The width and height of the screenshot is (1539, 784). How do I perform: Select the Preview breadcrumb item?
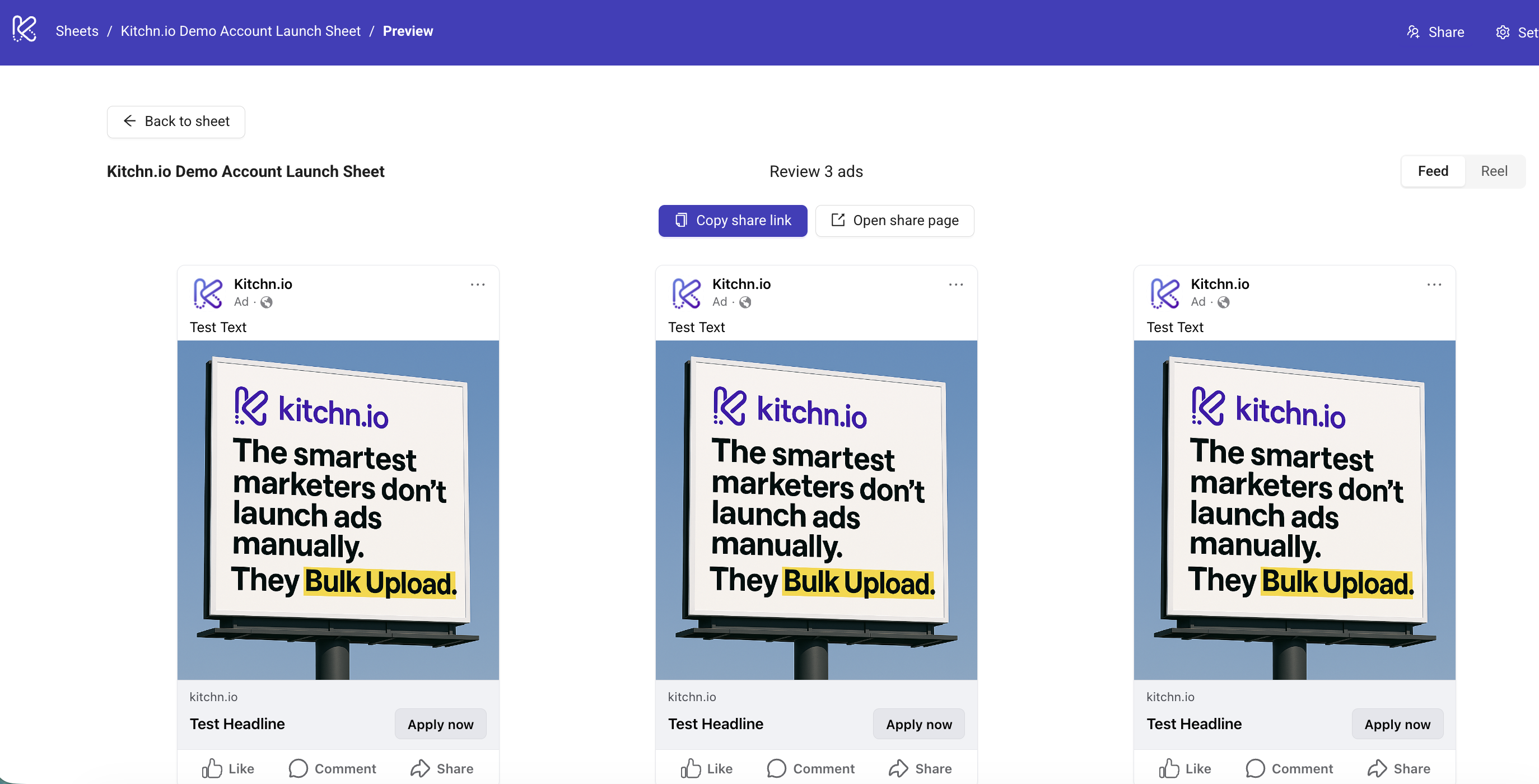click(408, 31)
